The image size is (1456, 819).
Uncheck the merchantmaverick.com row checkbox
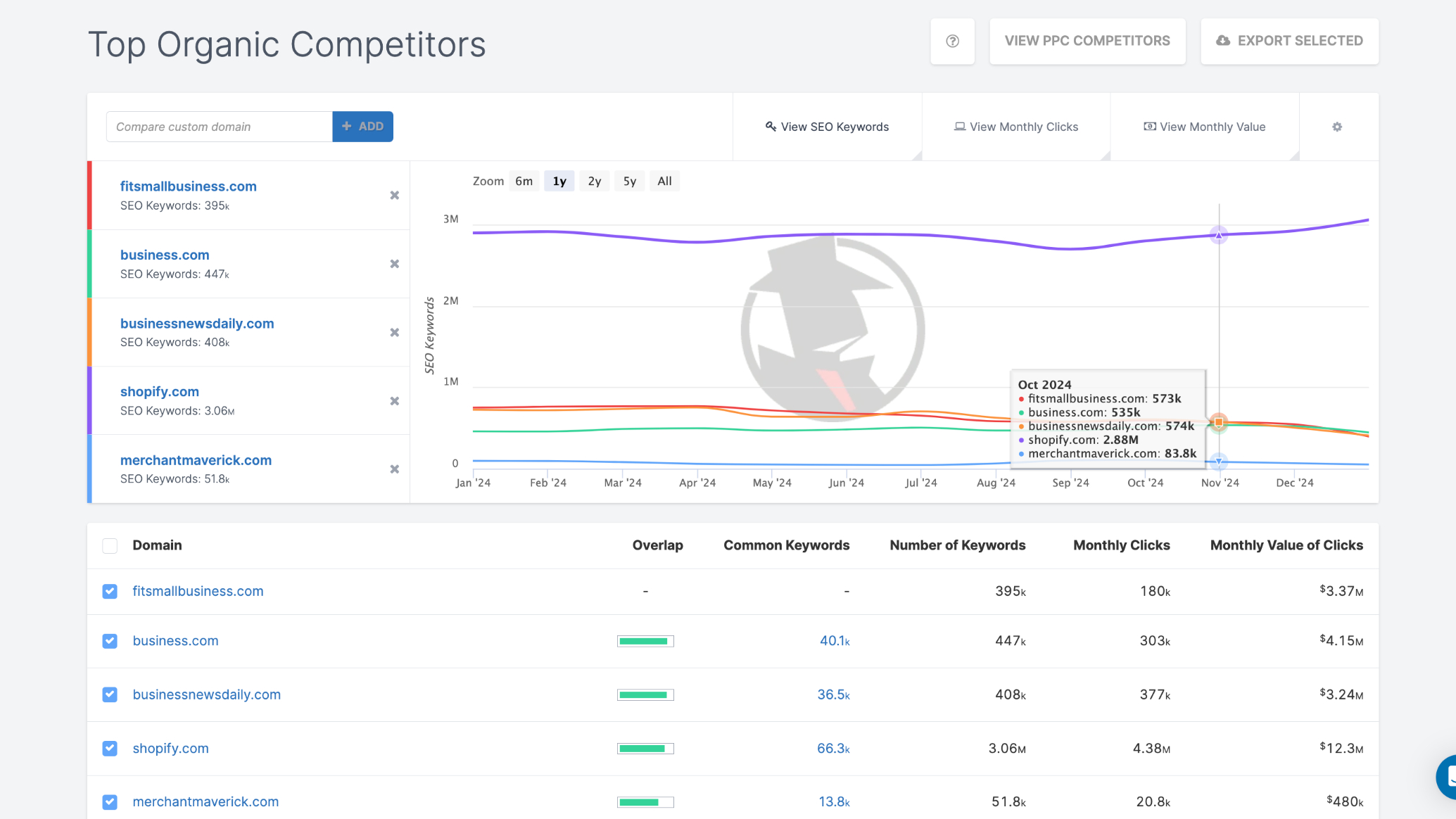110,801
